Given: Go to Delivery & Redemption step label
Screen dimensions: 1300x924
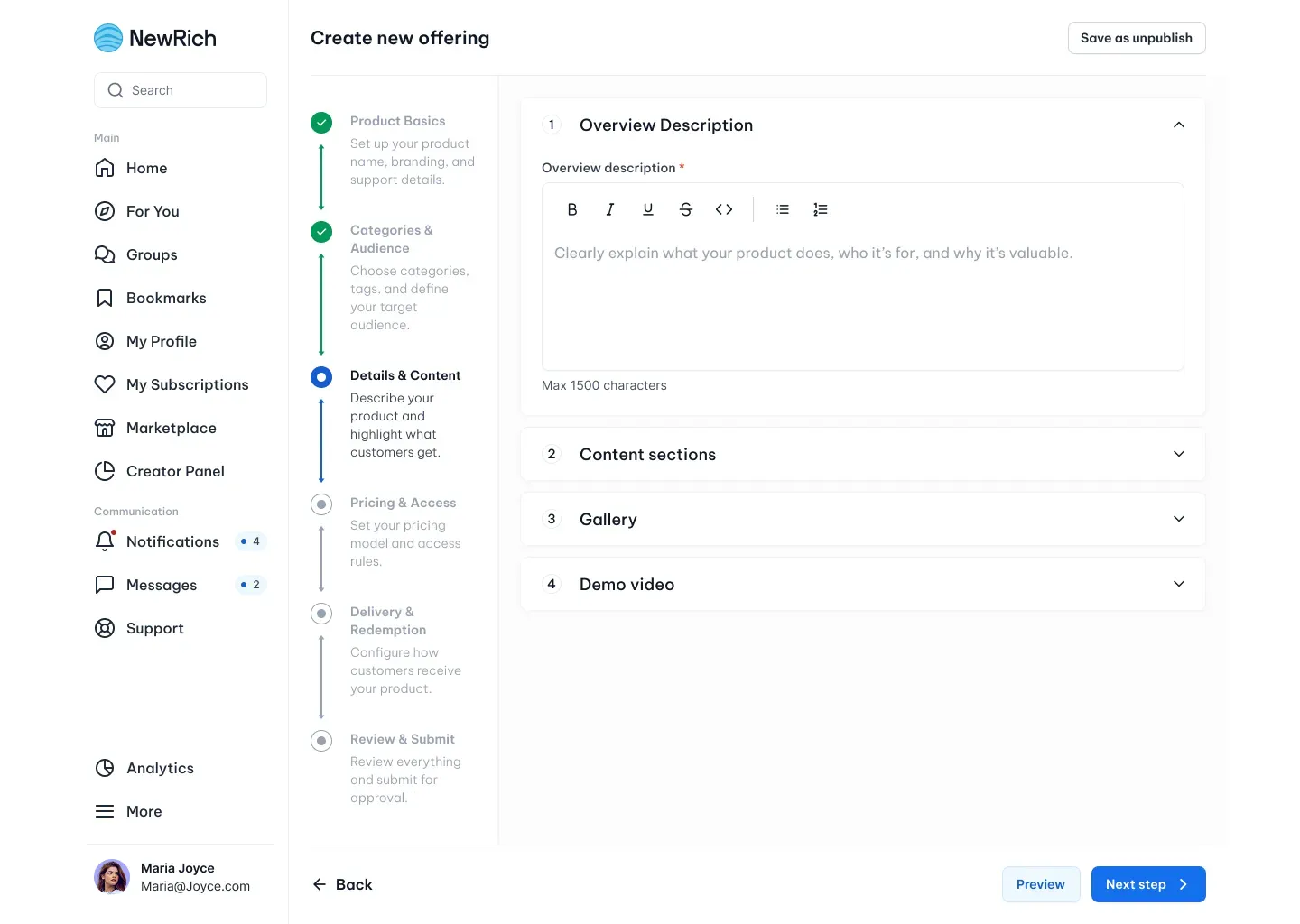Looking at the screenshot, I should 388,621.
